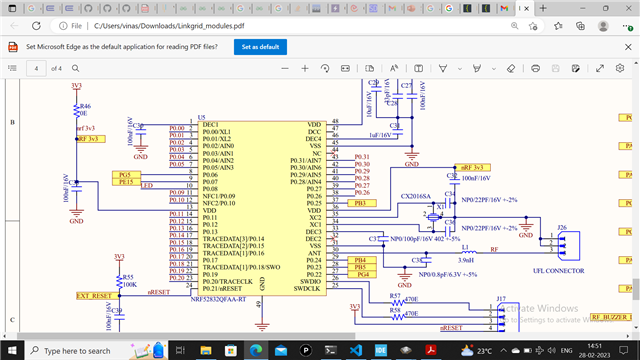Activate the Draw pen tool

pos(443,69)
